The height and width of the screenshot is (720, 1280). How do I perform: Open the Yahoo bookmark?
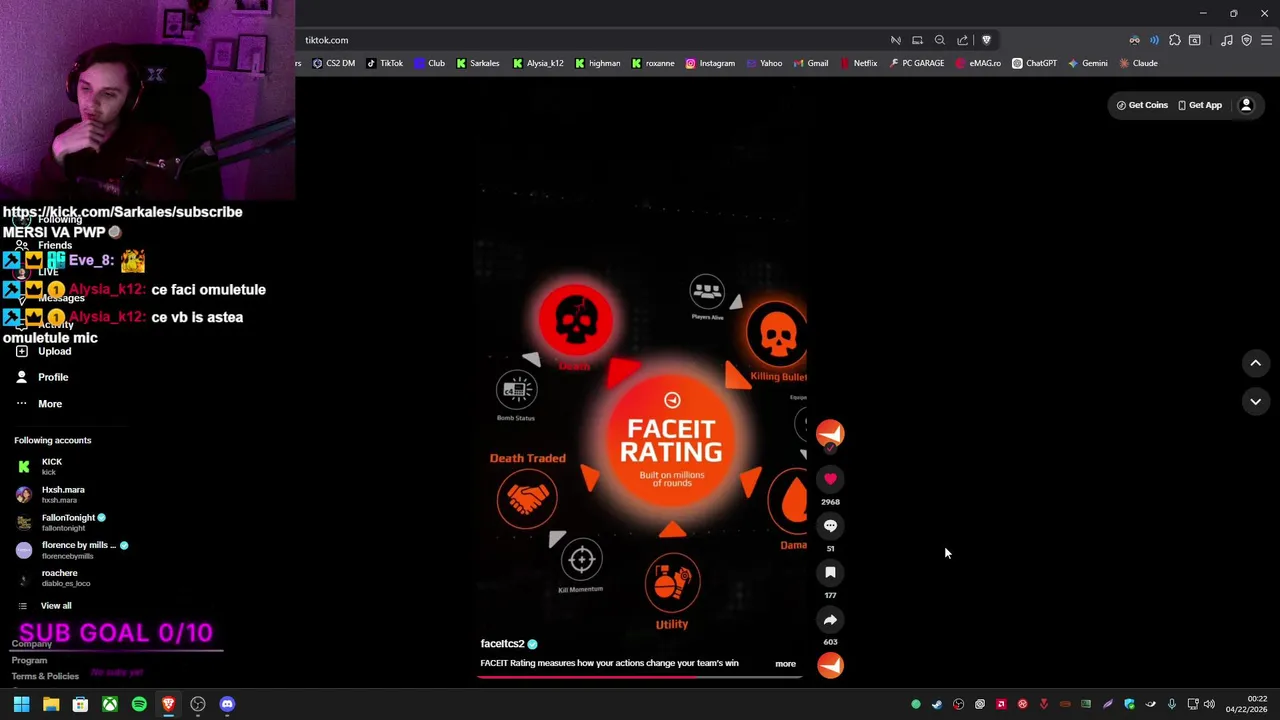pyautogui.click(x=764, y=63)
